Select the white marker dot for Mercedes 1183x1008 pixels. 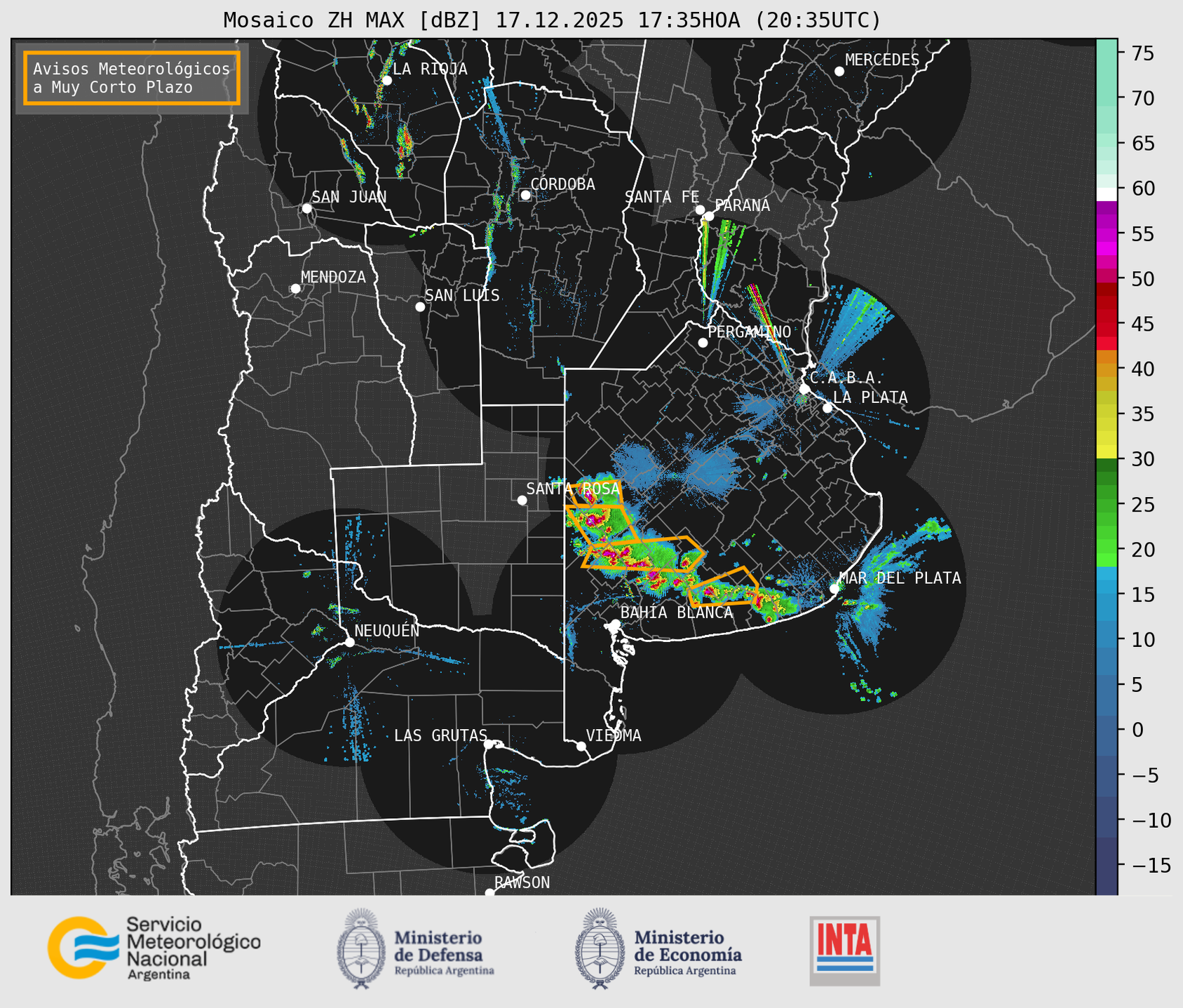[839, 71]
